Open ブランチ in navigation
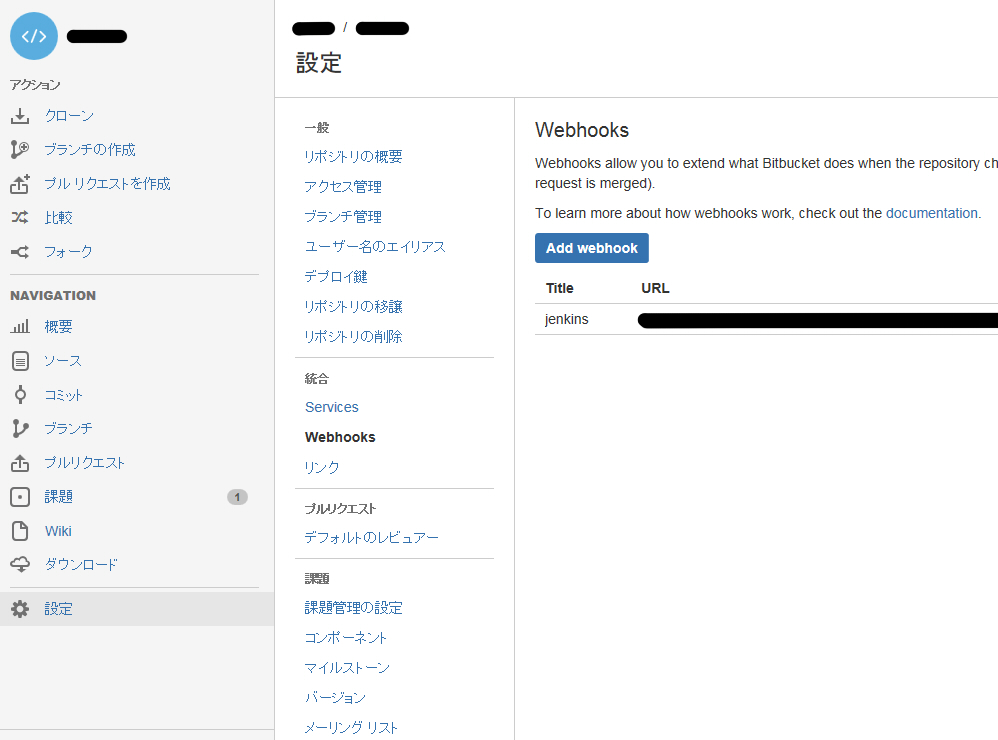 (x=69, y=429)
